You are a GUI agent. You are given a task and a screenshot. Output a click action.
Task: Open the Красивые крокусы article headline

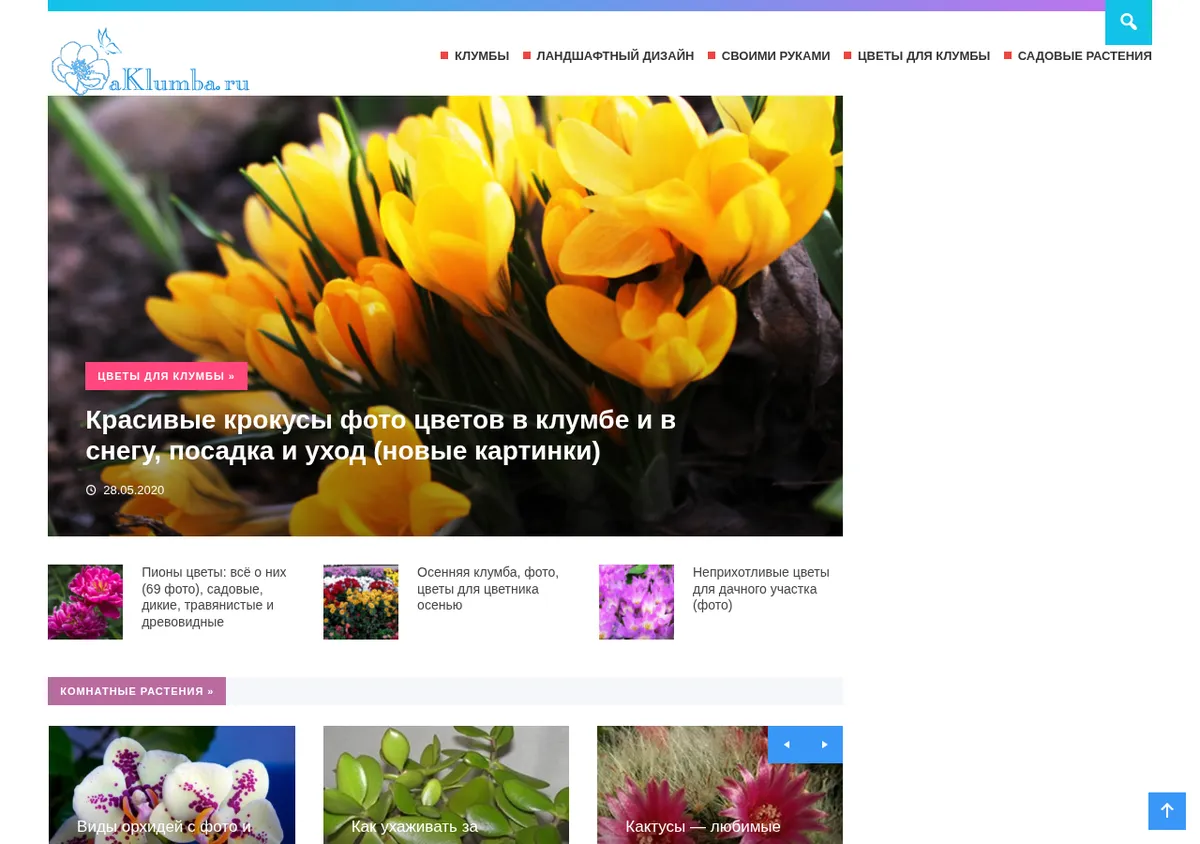(x=381, y=435)
